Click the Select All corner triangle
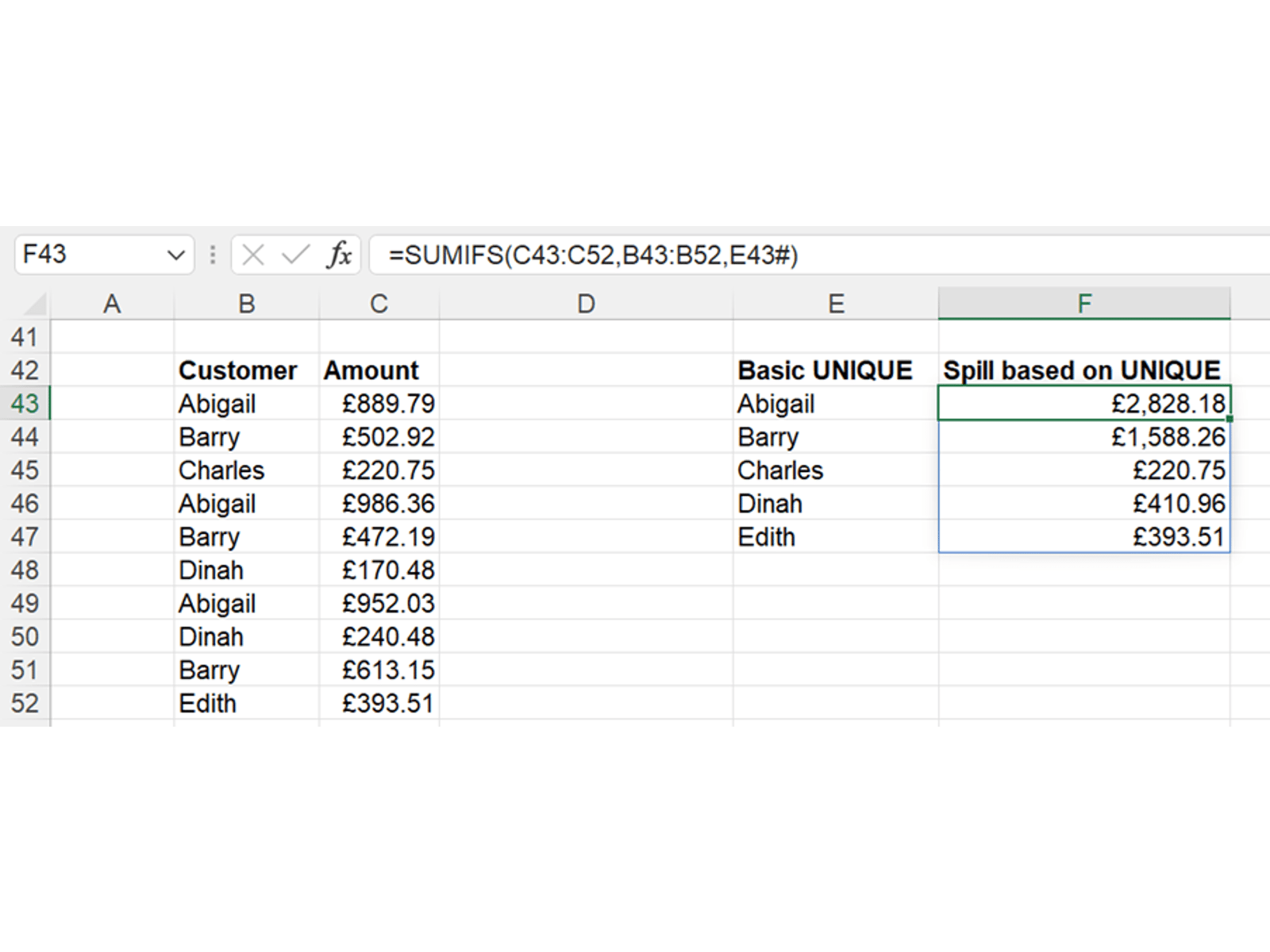Screen dimensions: 1270x952 tap(35, 305)
